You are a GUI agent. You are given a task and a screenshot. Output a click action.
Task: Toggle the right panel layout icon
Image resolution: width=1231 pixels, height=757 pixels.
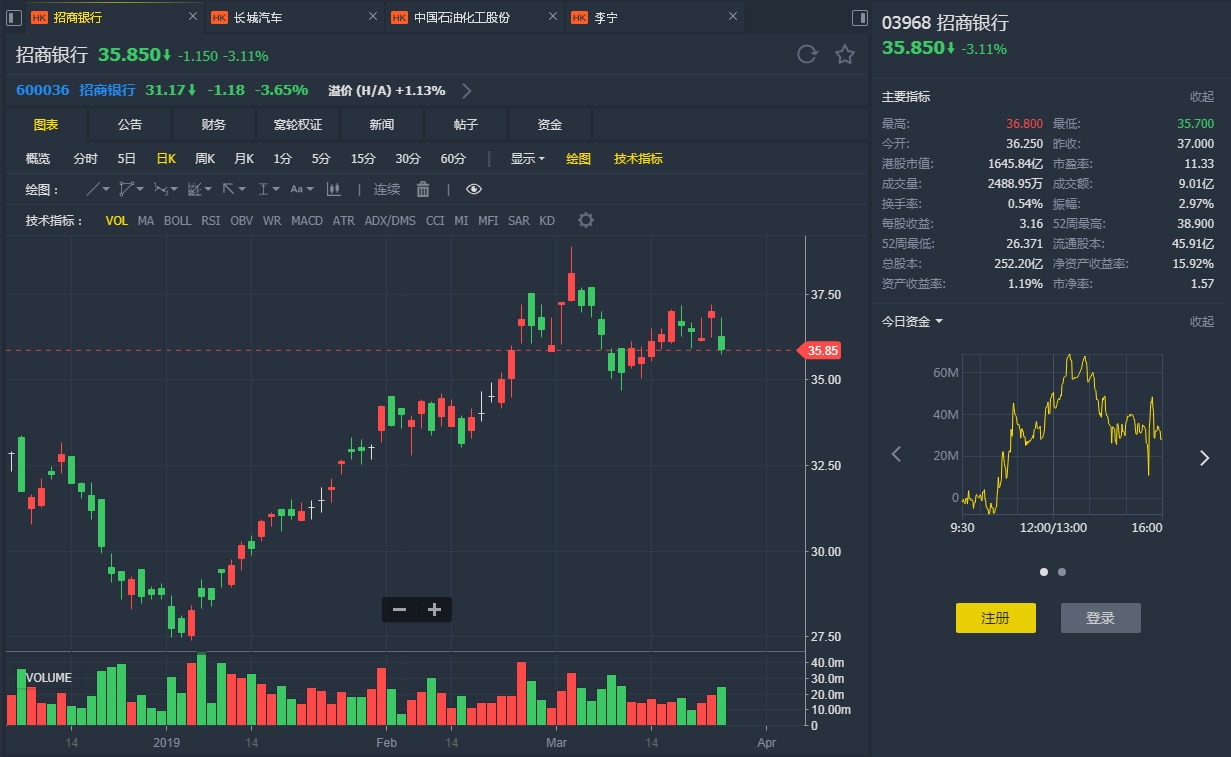pos(860,17)
